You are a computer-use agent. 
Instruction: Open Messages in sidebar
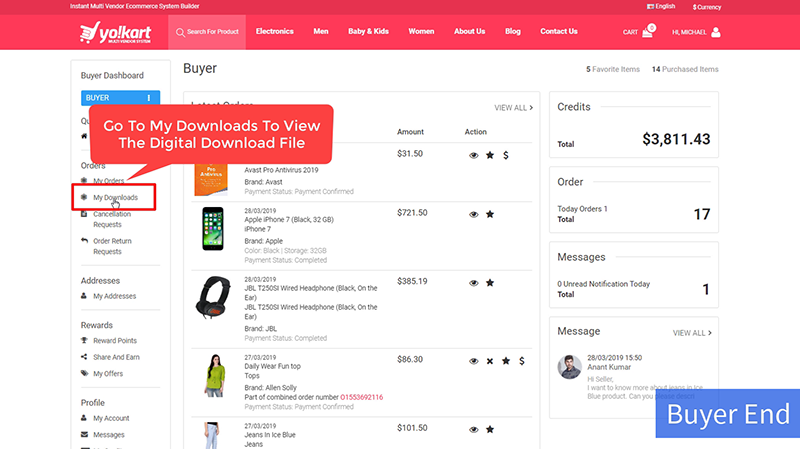(109, 435)
